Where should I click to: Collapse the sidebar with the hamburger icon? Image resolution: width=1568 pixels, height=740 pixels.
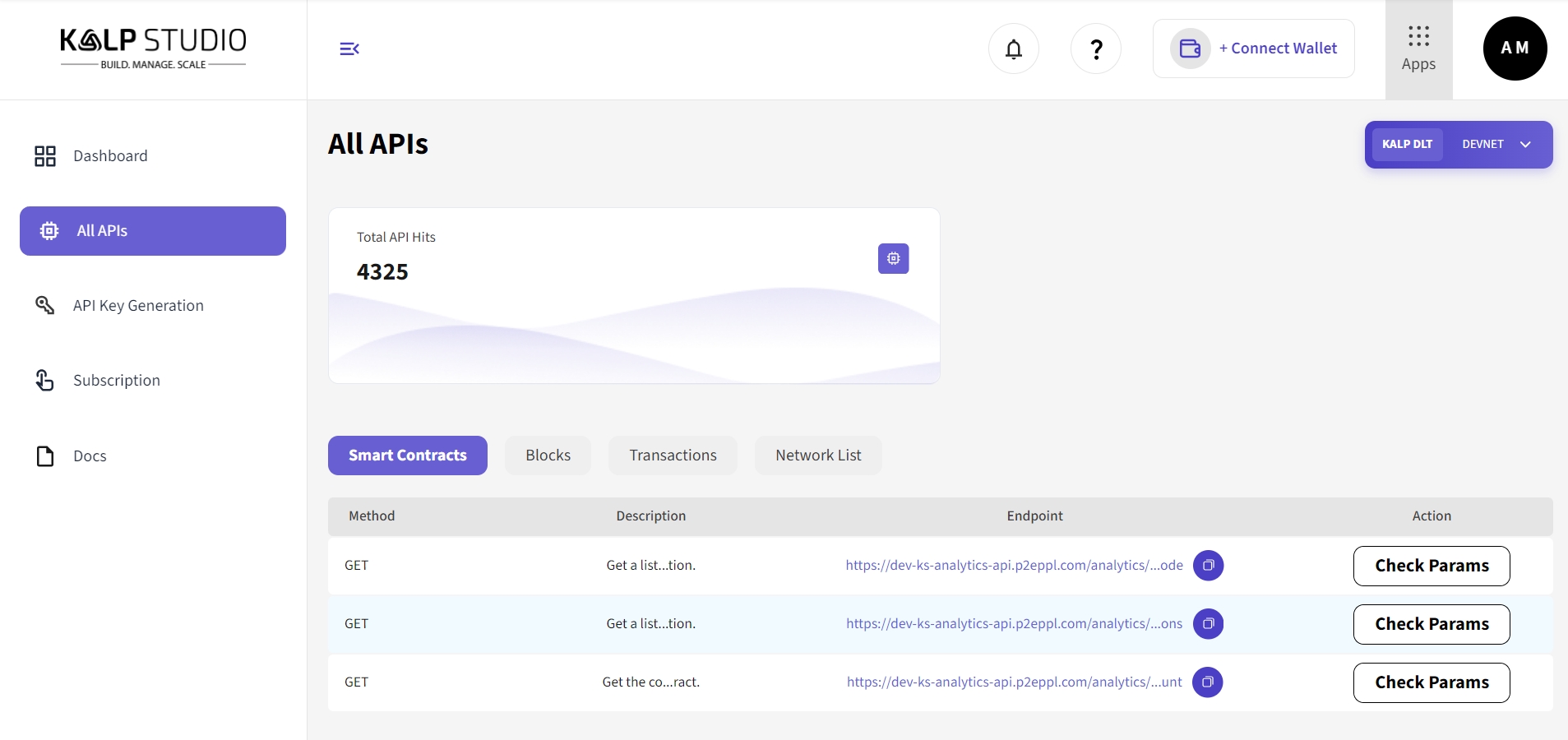pyautogui.click(x=349, y=49)
